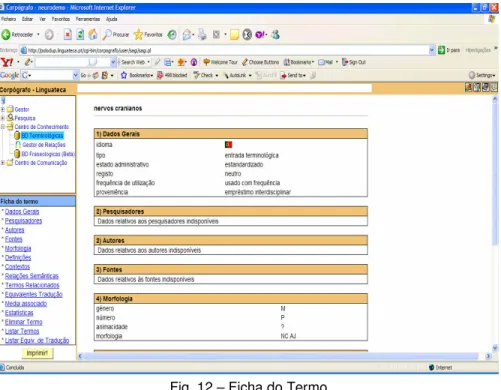This screenshot has height=390, width=501.
Task: Click the browser Stop icon
Action: point(68,34)
